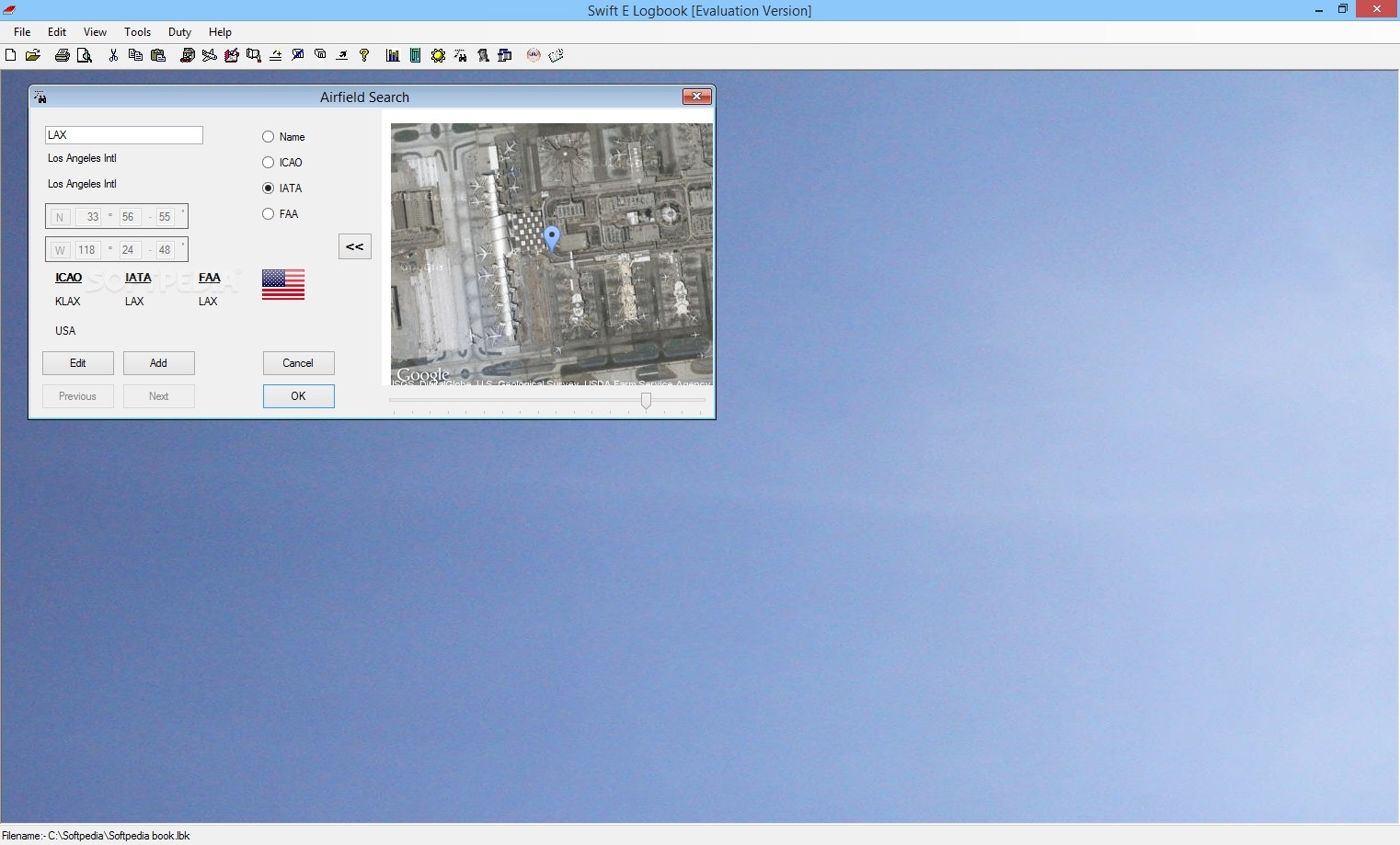This screenshot has width=1400, height=845.
Task: Click the round face toolbar icon
Action: pos(534,55)
